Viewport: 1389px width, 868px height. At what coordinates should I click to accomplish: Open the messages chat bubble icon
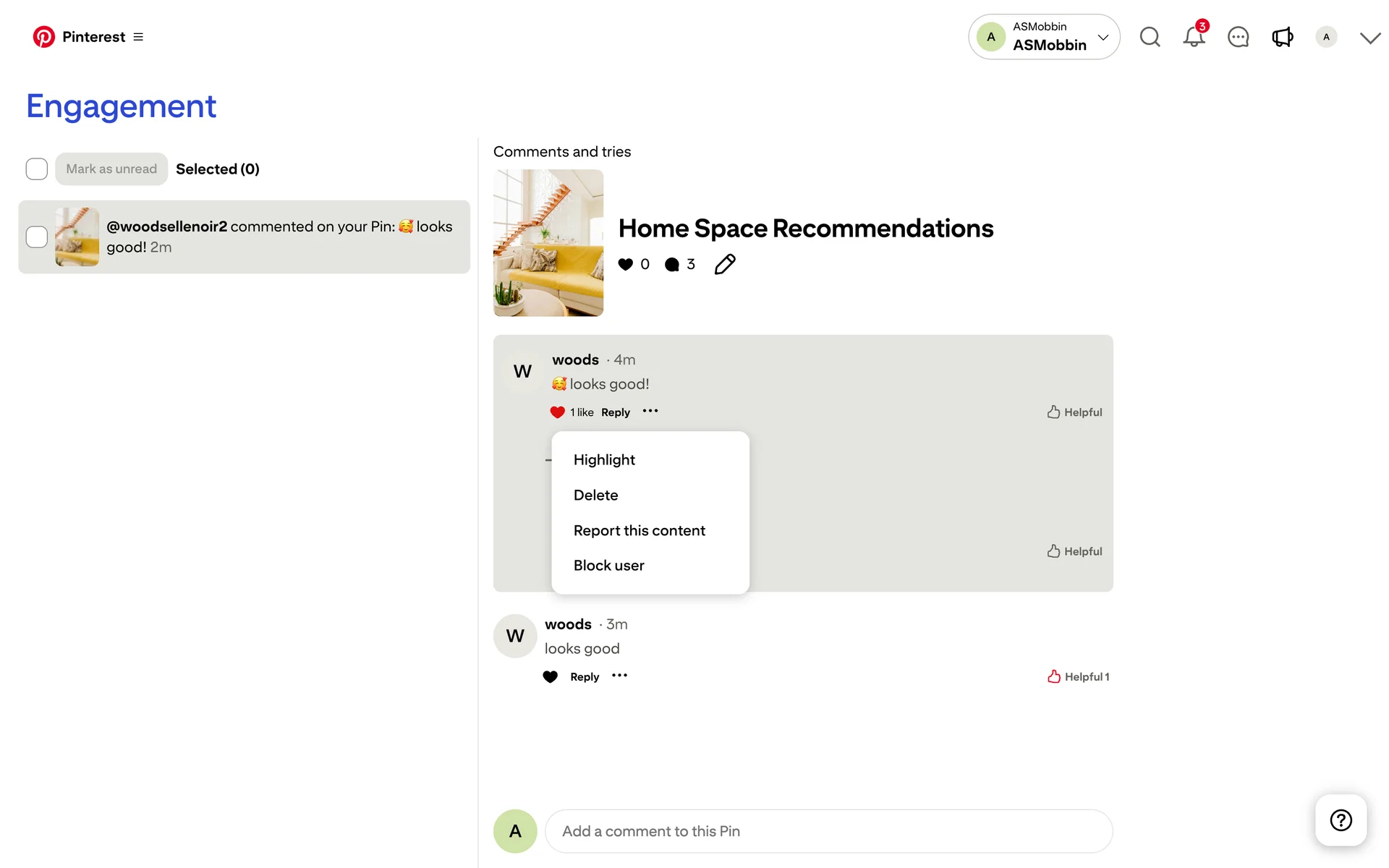1238,37
